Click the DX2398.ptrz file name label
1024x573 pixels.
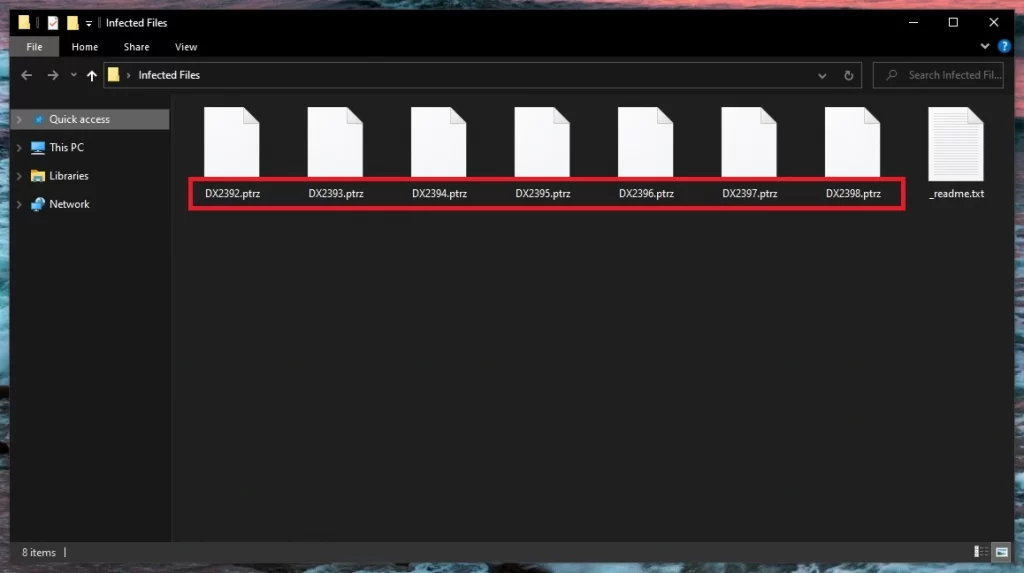[x=854, y=193]
